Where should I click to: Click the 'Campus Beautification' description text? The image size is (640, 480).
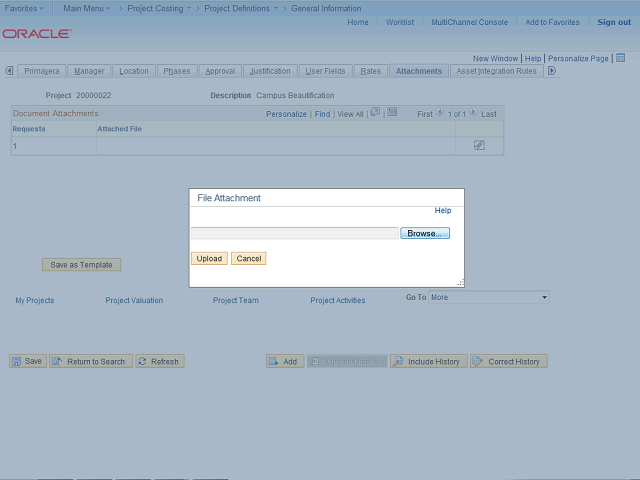(x=295, y=95)
